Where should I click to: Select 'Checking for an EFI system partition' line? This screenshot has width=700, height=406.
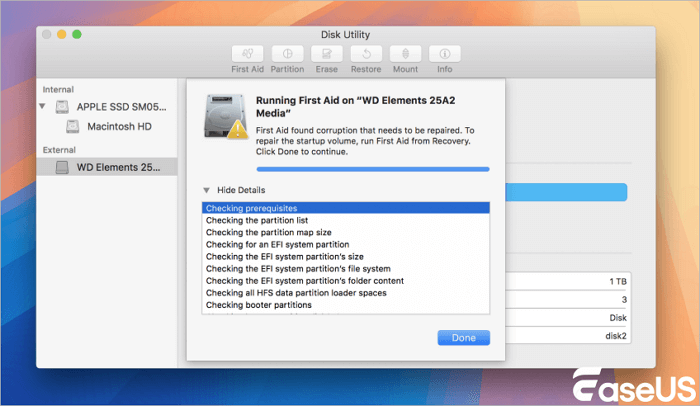[x=346, y=244]
